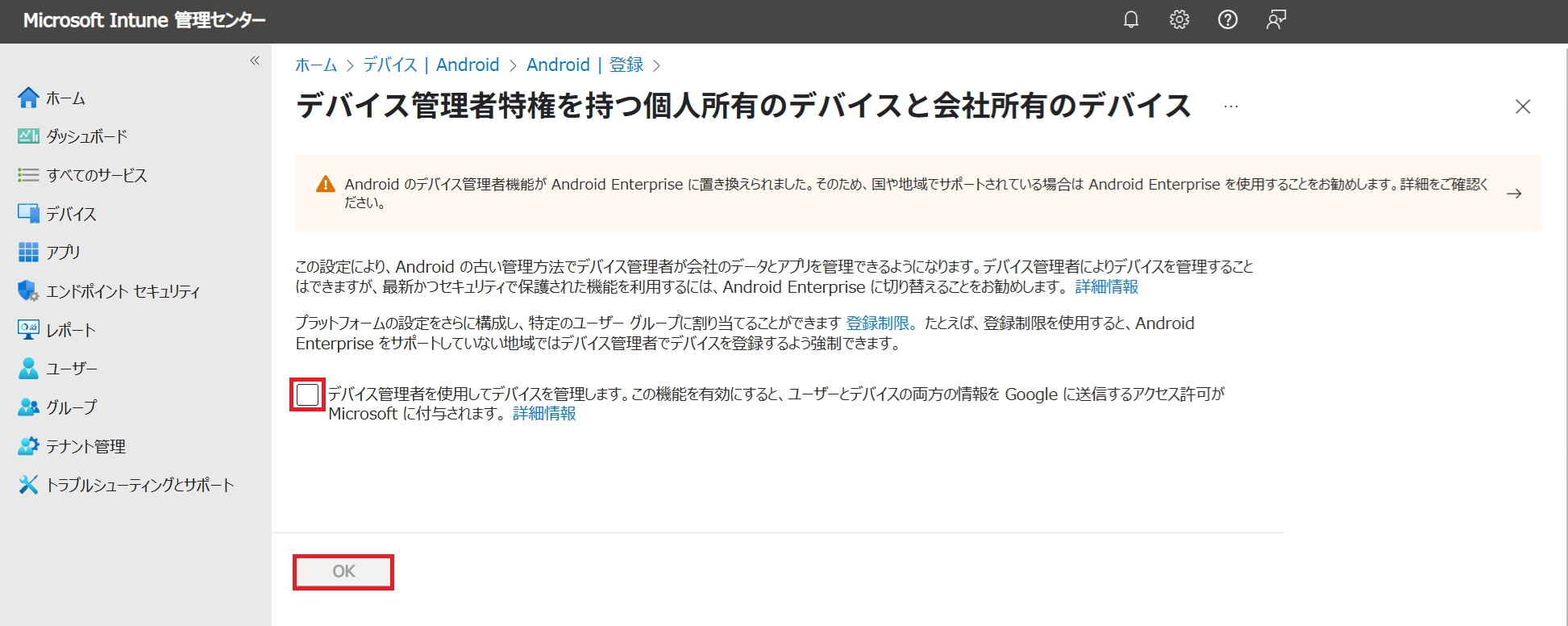The width and height of the screenshot is (1568, 626).
Task: Click the Microsoft Intune 管理センター title
Action: point(144,20)
